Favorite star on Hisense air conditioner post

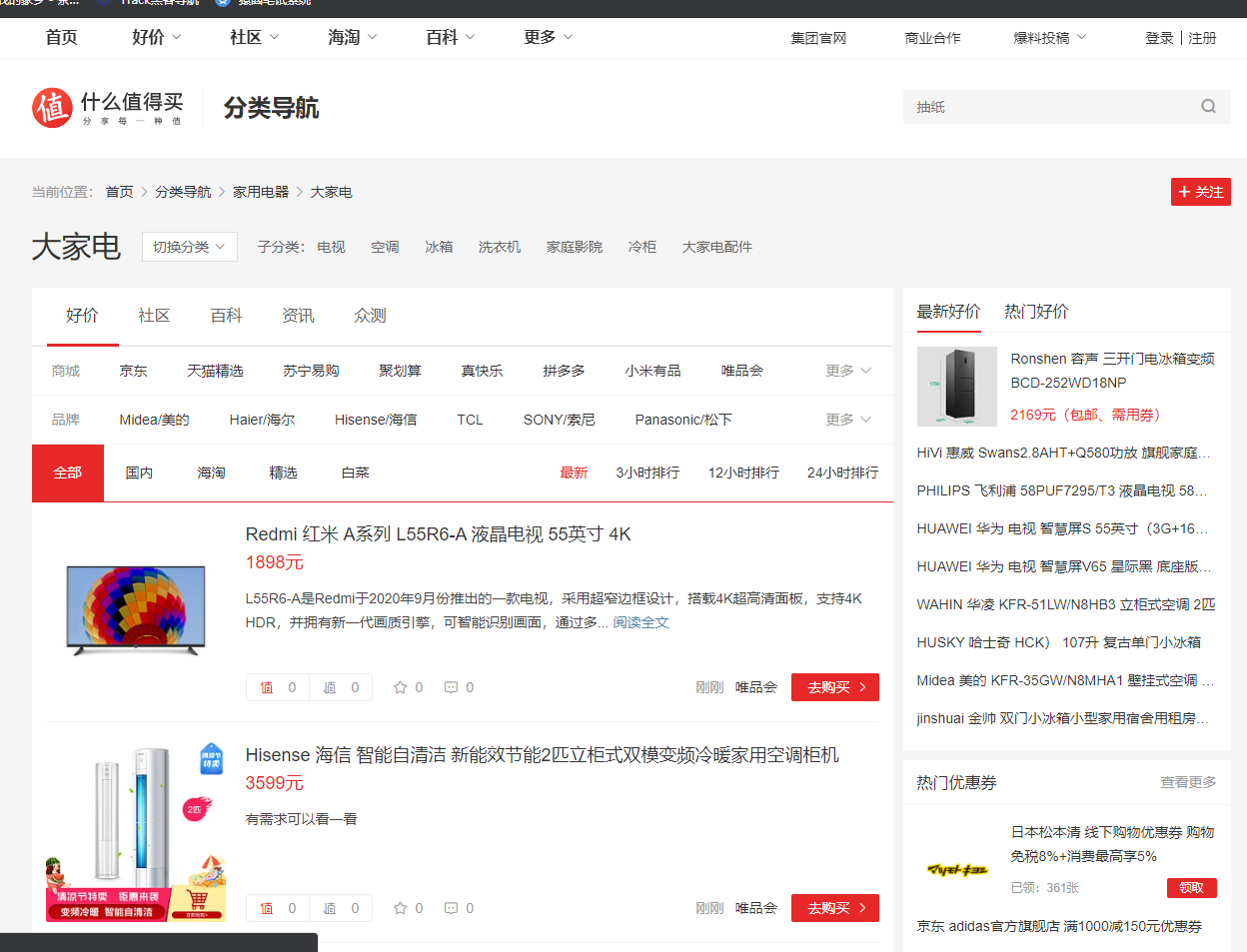pos(401,908)
